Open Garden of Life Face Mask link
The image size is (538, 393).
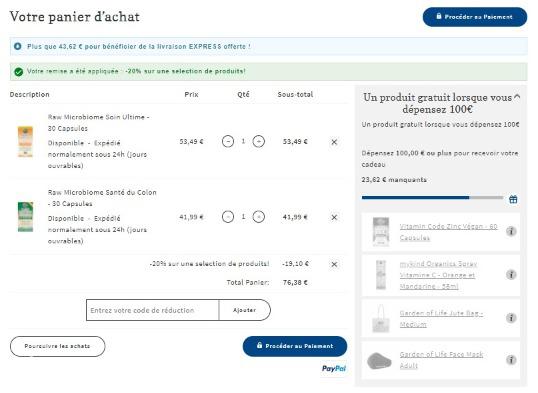tap(441, 360)
